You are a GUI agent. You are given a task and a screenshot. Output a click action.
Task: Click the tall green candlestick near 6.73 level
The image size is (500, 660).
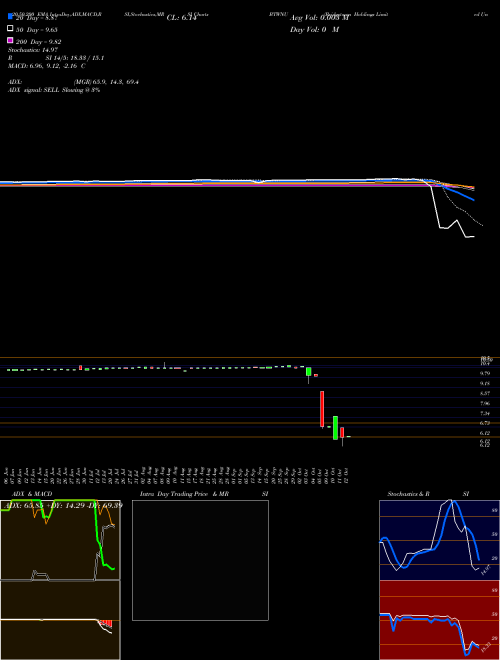pos(335,428)
